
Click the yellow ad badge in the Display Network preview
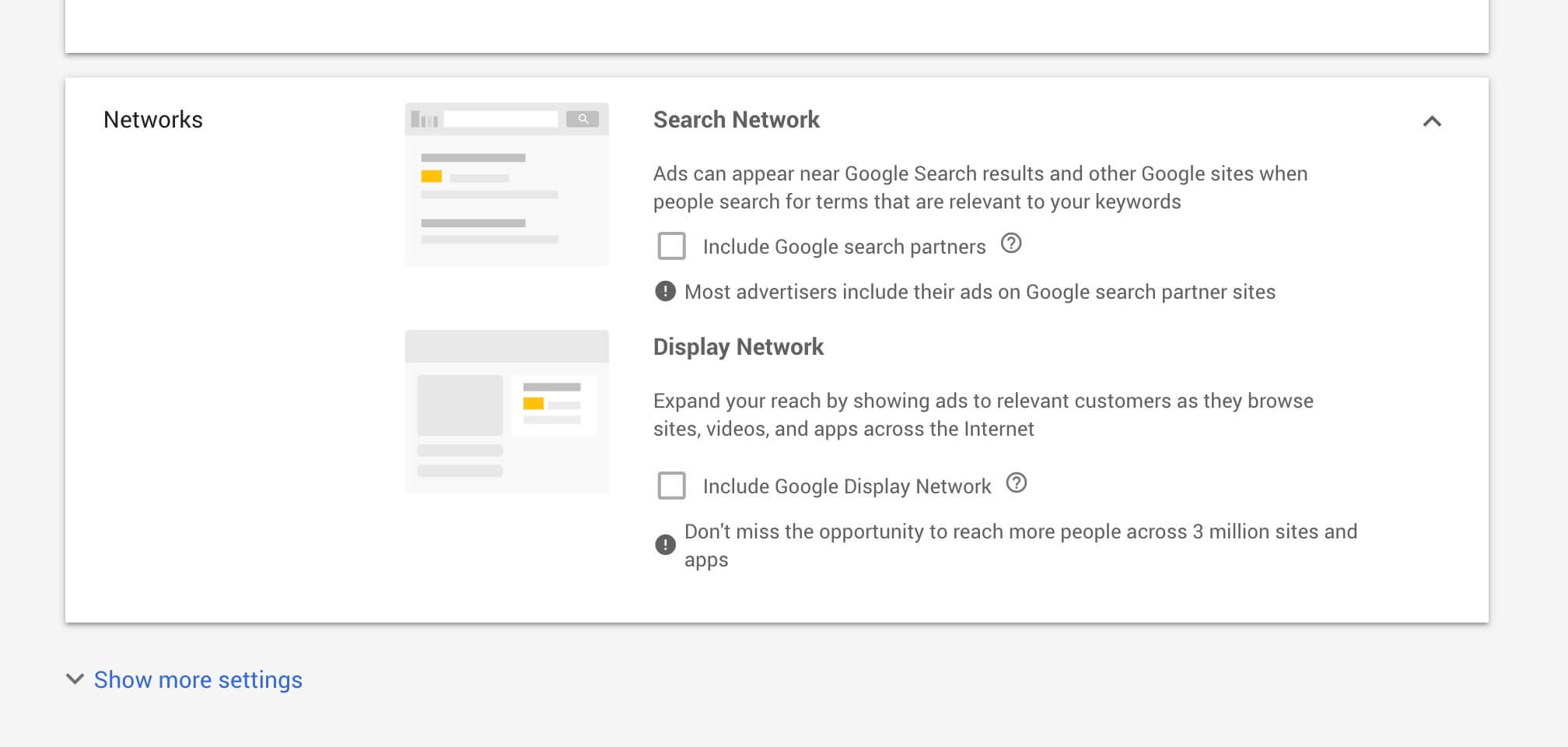pyautogui.click(x=534, y=403)
